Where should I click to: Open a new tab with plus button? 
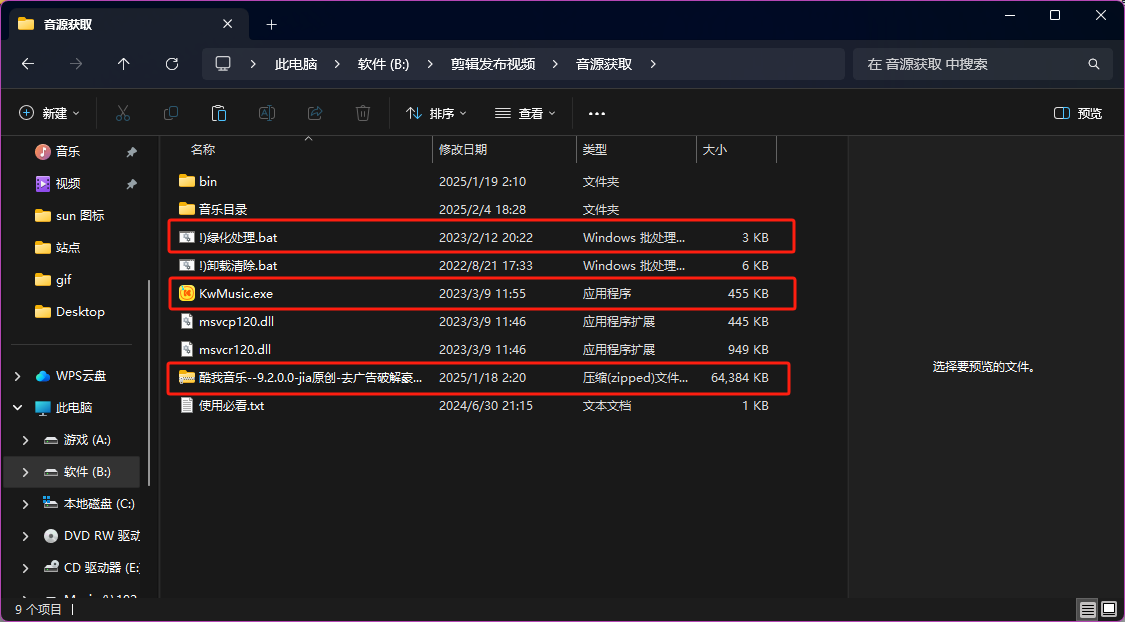pyautogui.click(x=271, y=24)
